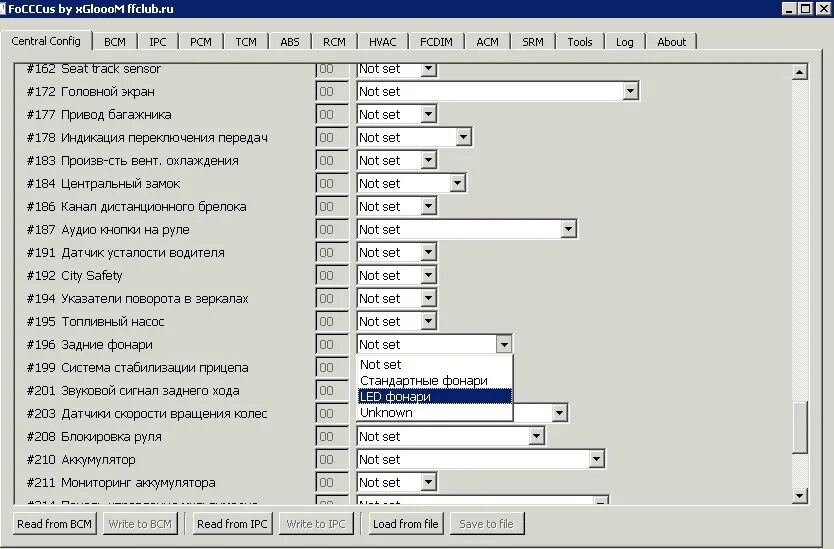The width and height of the screenshot is (834, 549).
Task: Open the Log tab
Action: (x=624, y=42)
